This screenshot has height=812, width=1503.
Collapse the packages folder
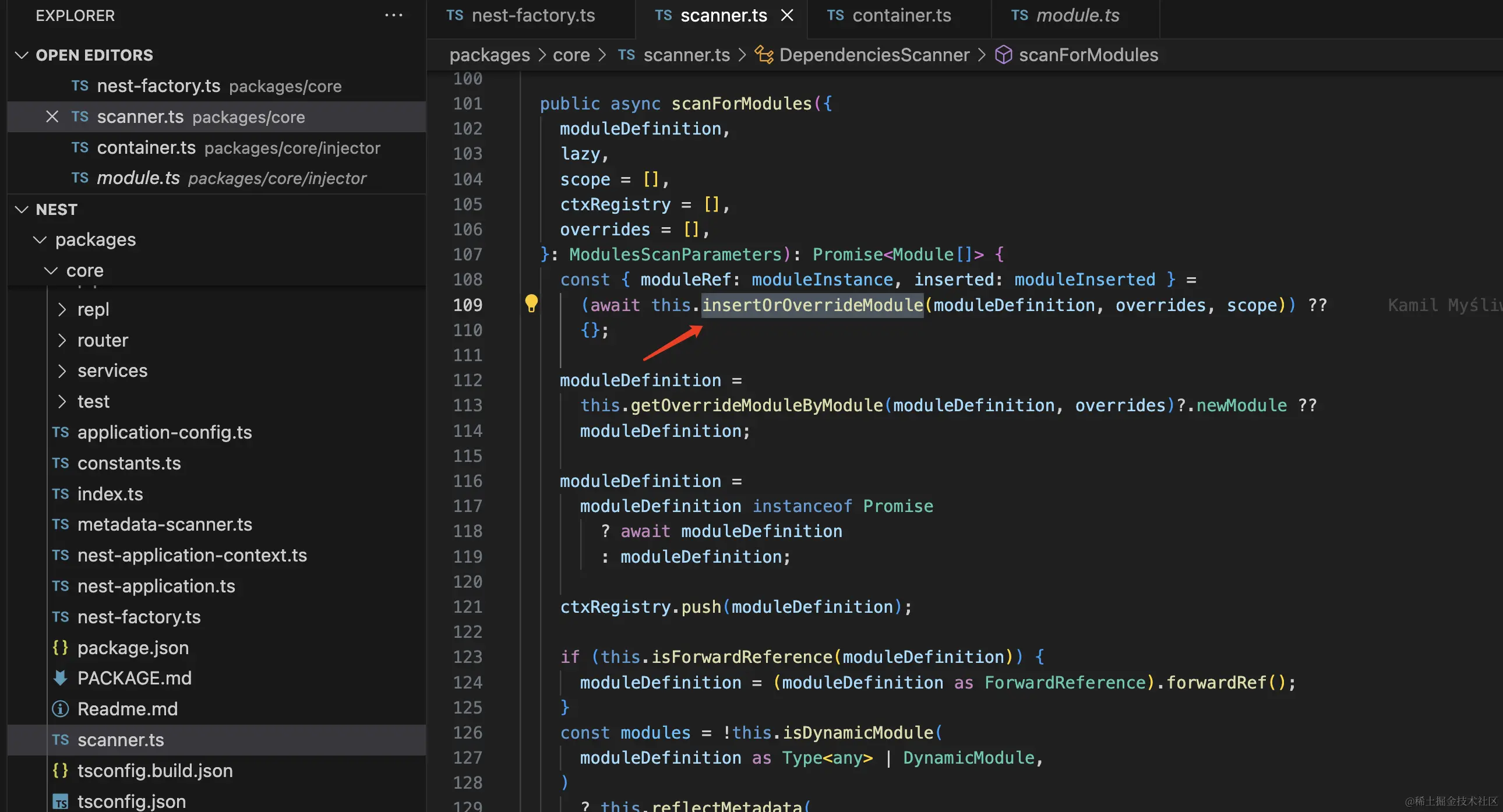pos(40,240)
